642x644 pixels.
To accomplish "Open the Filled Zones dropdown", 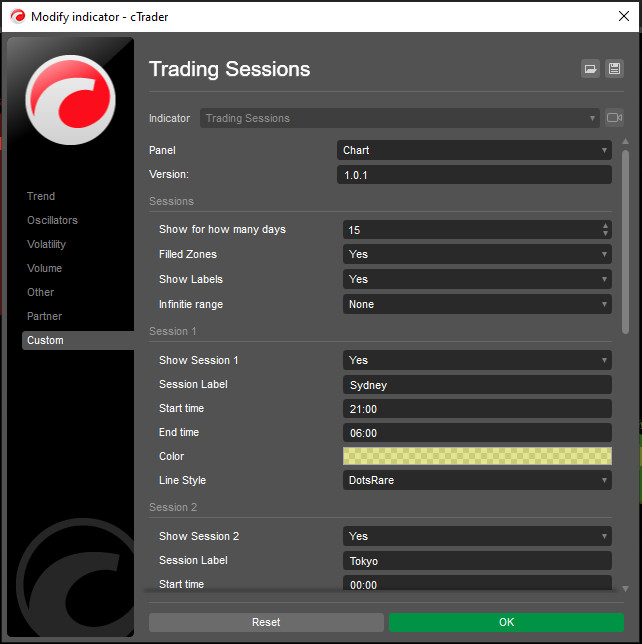I will (477, 254).
